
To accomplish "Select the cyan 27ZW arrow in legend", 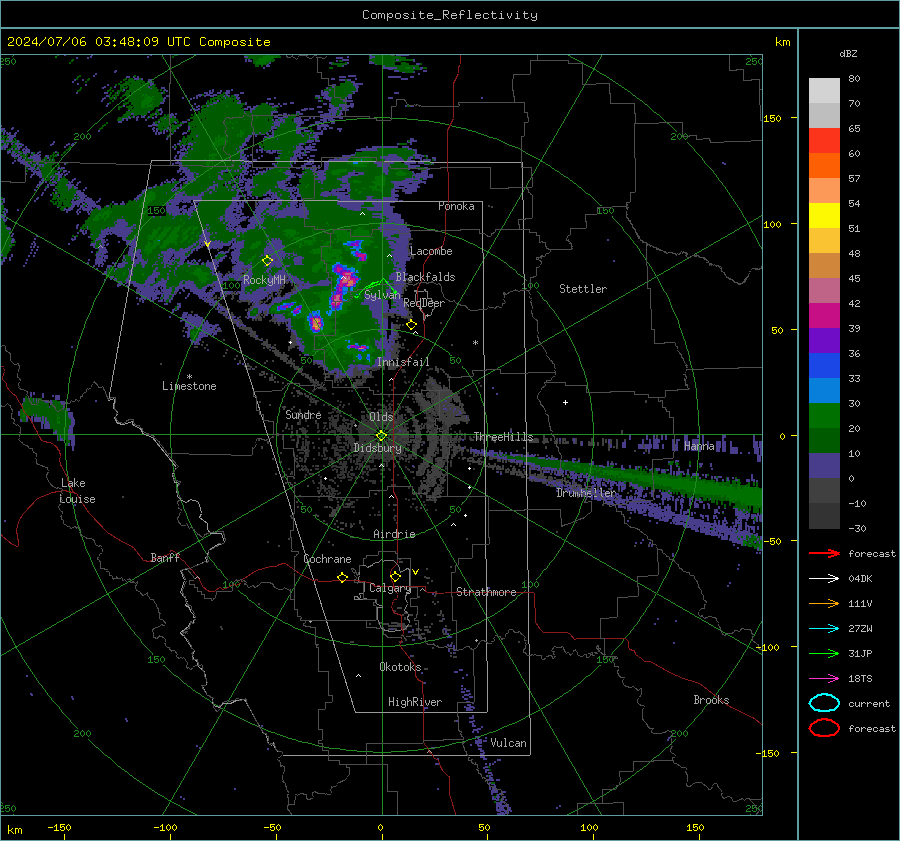I will coord(824,629).
